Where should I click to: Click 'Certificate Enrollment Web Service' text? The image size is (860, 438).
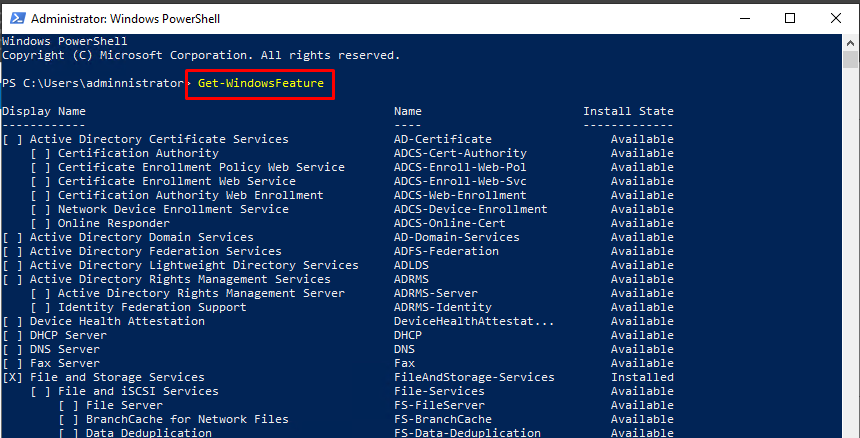click(x=177, y=181)
